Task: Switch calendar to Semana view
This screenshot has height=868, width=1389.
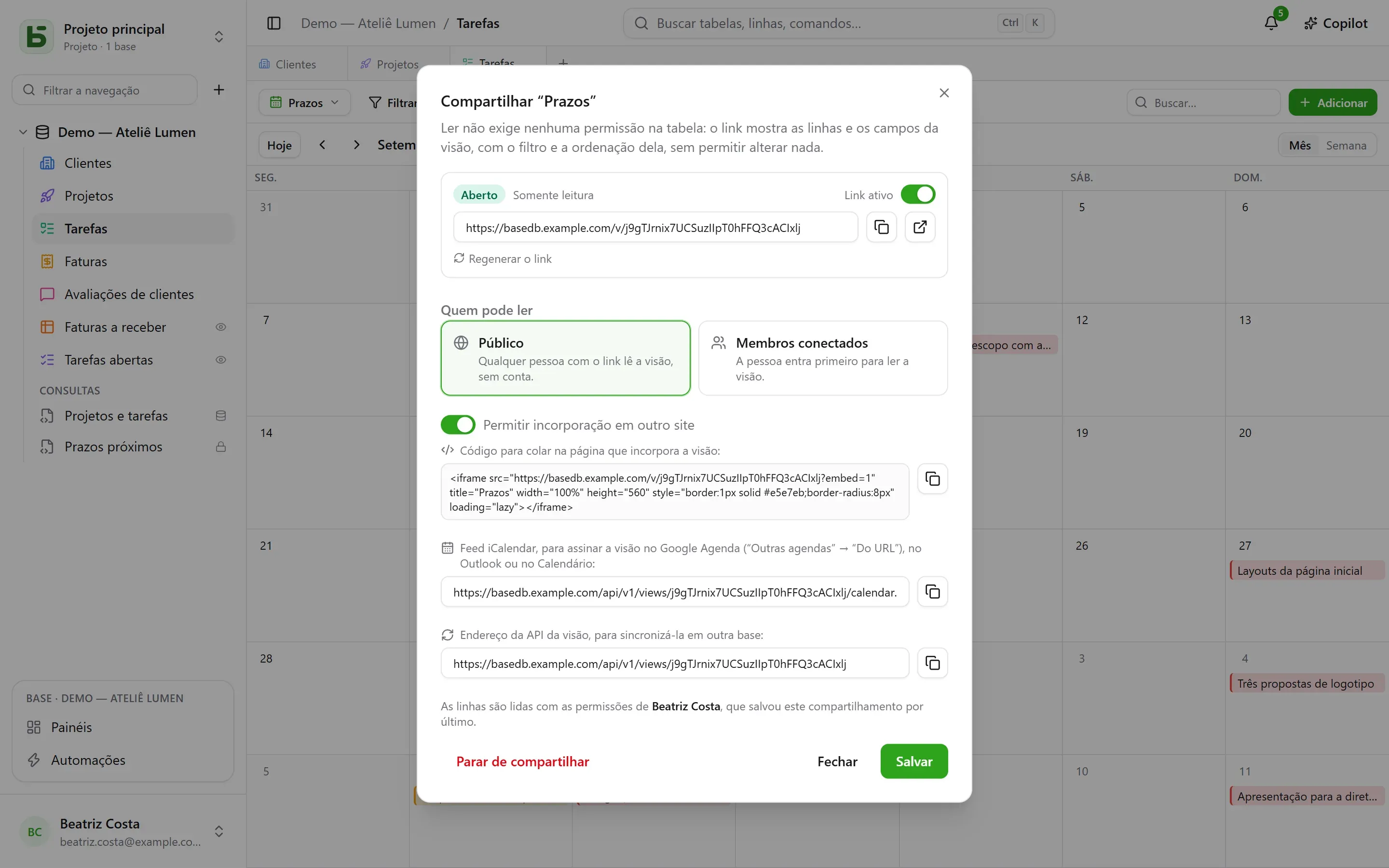Action: click(1346, 145)
